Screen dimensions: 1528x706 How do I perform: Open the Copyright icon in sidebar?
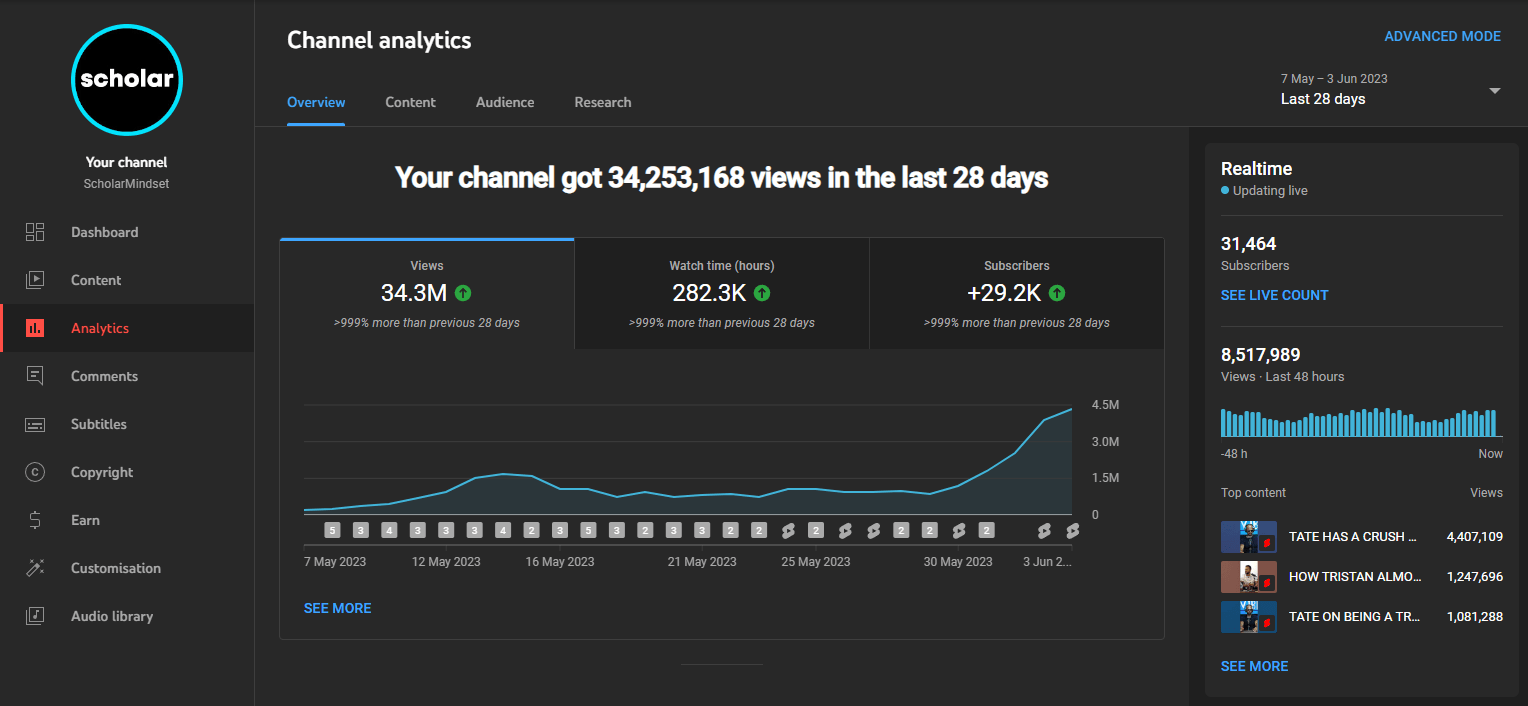coord(35,472)
